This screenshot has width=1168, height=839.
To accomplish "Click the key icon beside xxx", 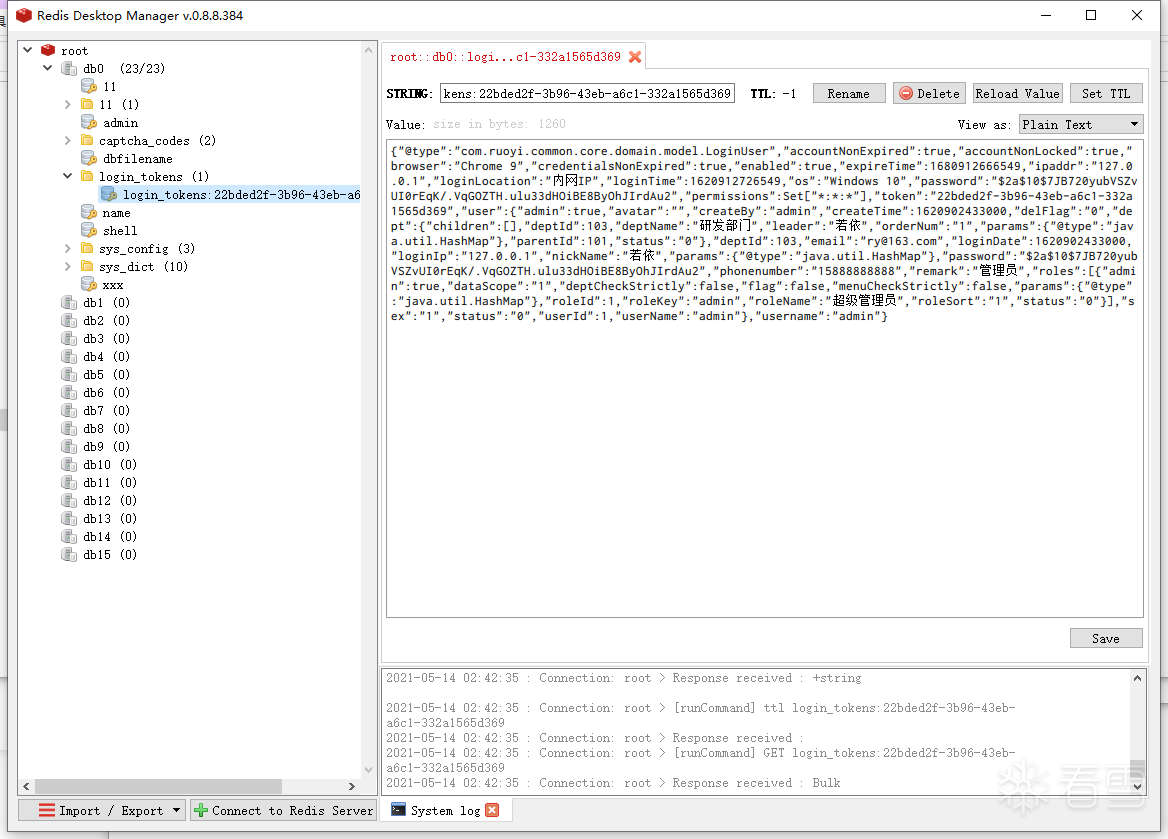I will [89, 285].
